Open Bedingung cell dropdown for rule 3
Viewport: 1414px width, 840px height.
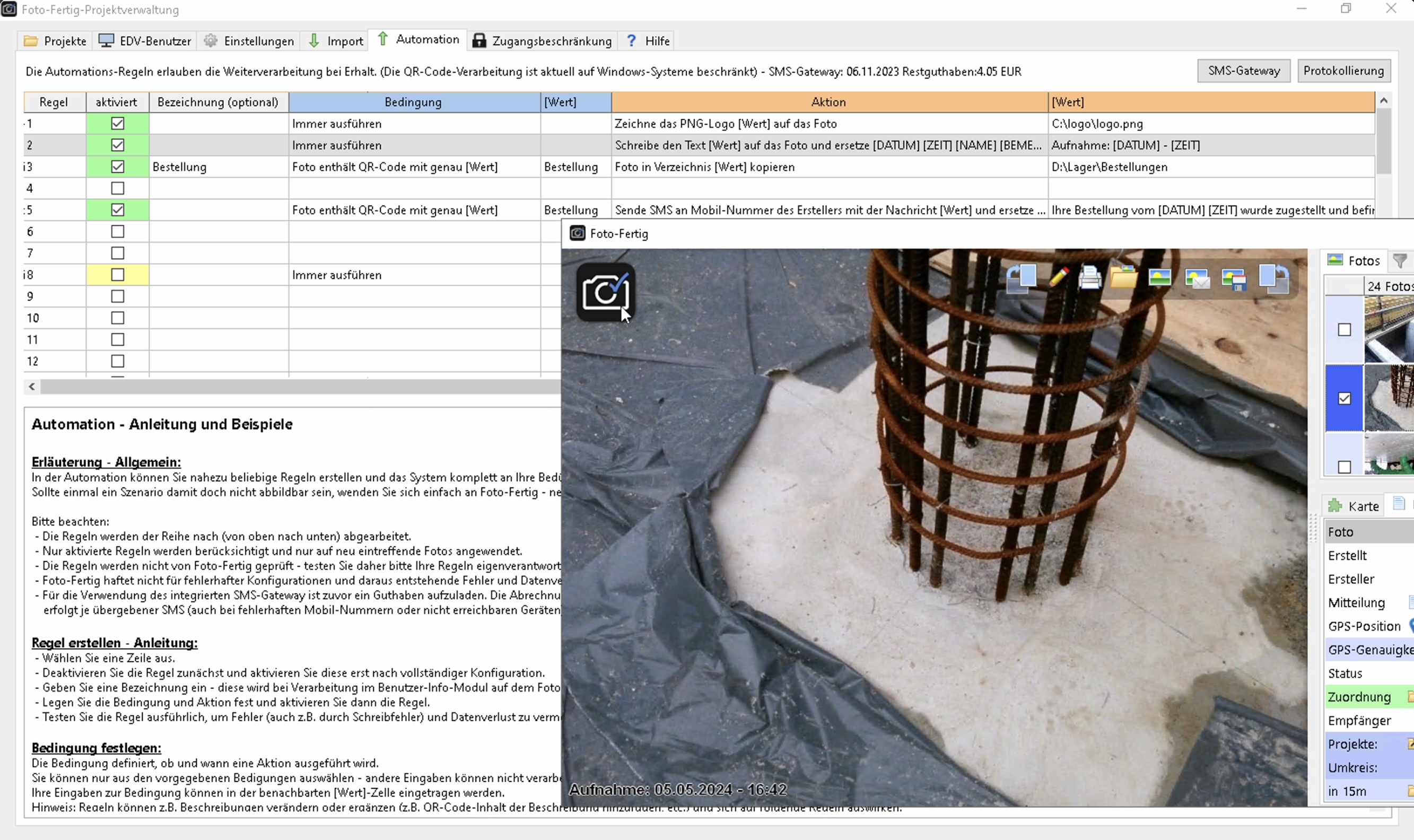tap(414, 167)
